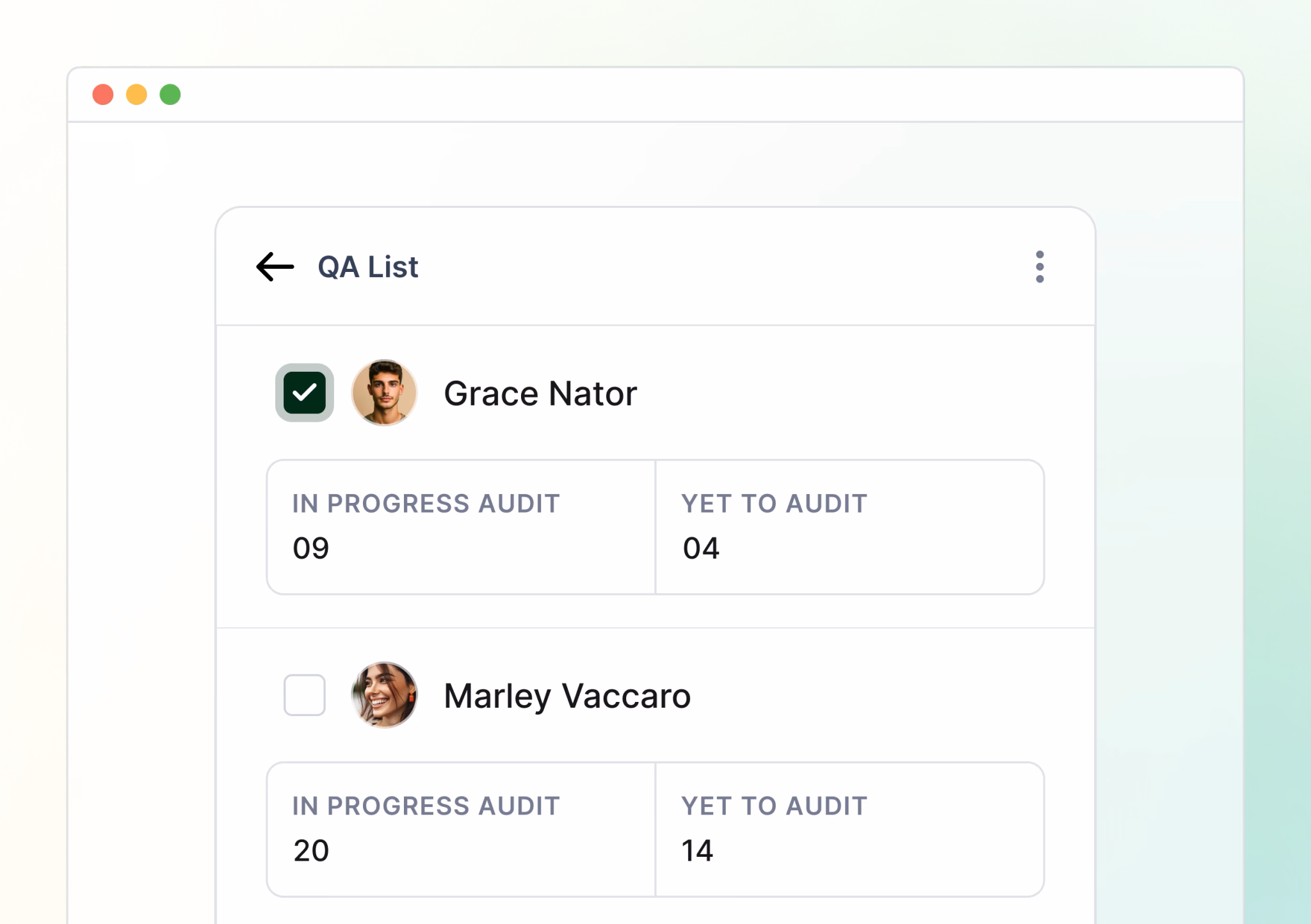Maximize the window with the green button
This screenshot has width=1311, height=924.
click(x=170, y=95)
